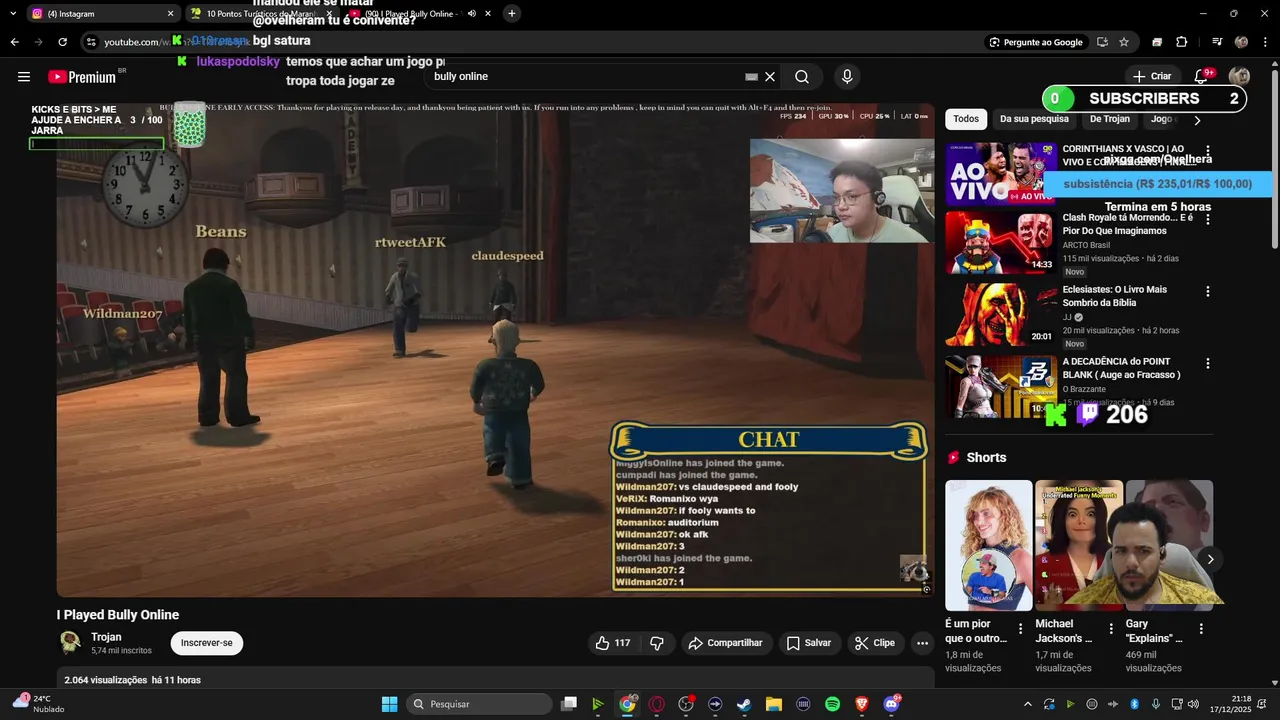Open the Trojan channel avatar

(70, 643)
